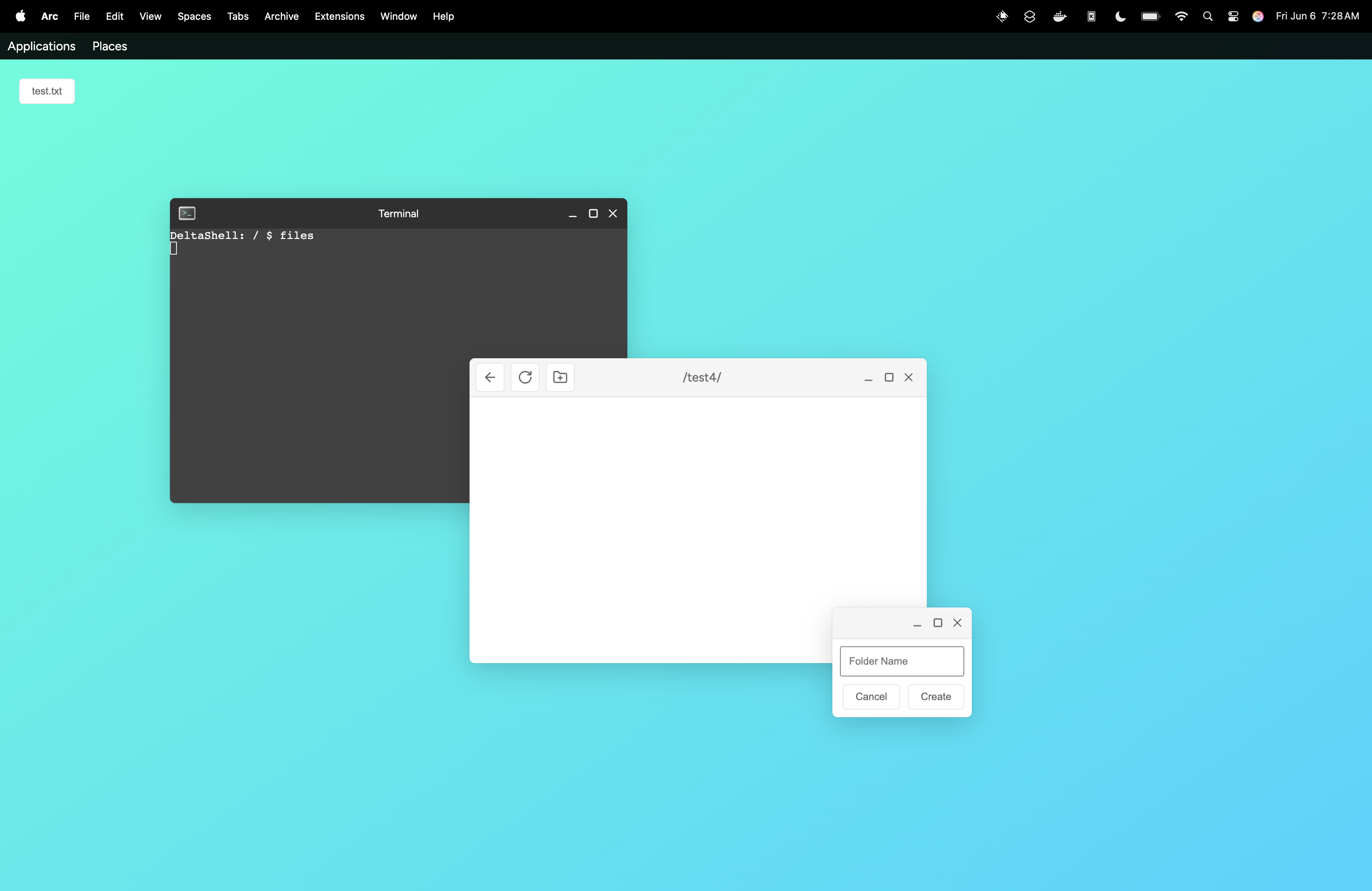Open Spotlight search icon
Screen dimensions: 1372x891
click(x=1208, y=16)
